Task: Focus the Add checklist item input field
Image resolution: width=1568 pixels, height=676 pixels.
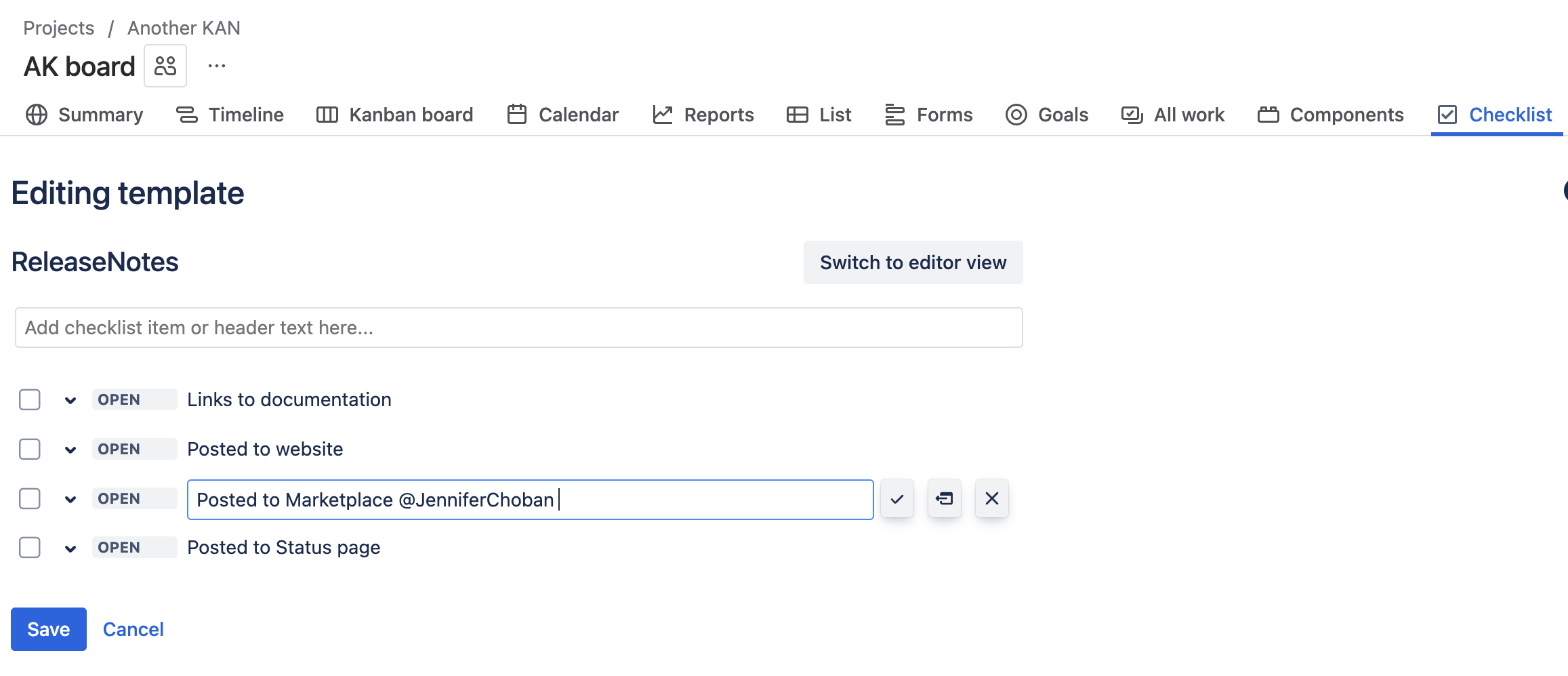Action: [518, 327]
